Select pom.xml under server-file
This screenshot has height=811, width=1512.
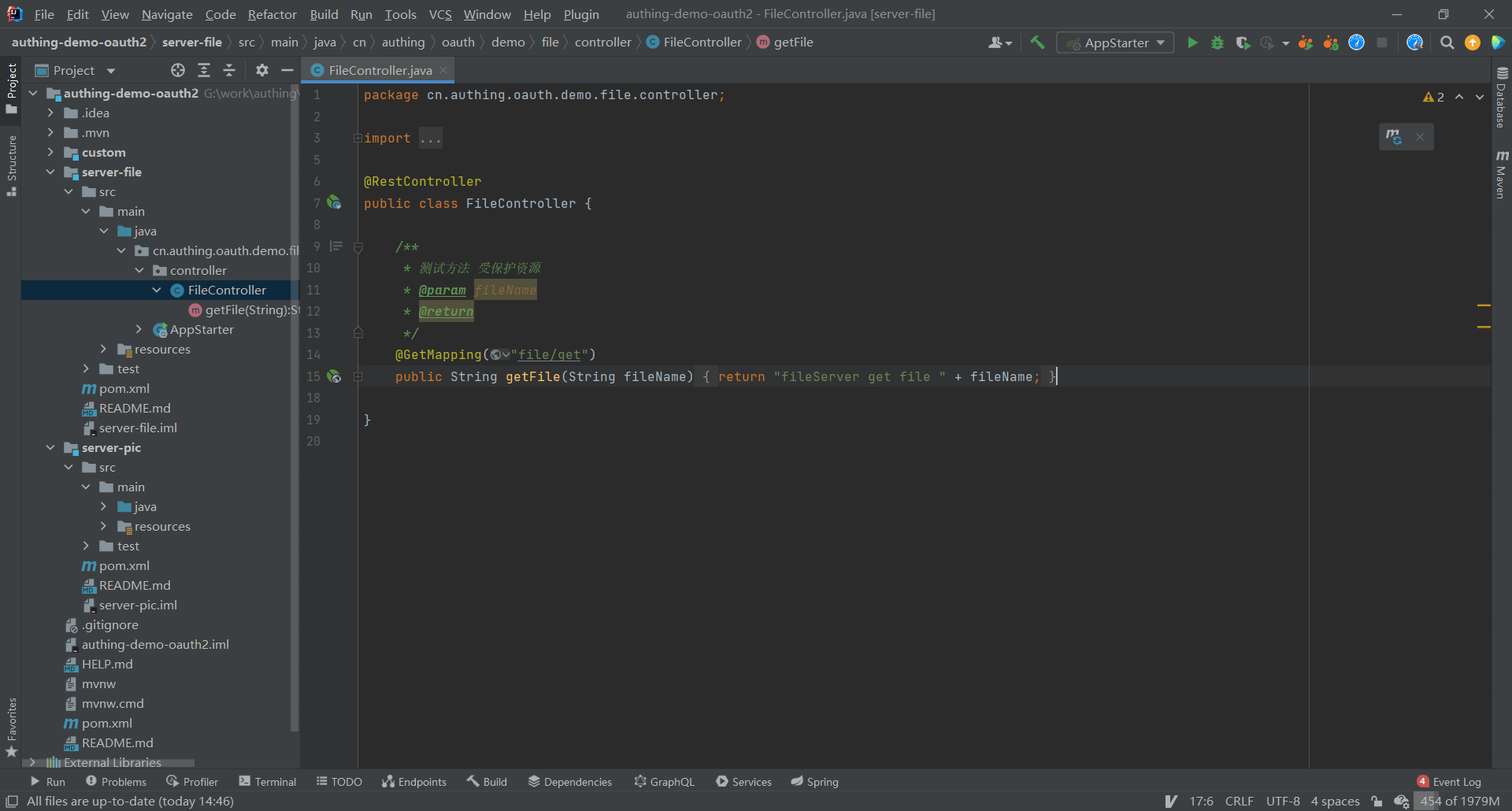coord(124,388)
